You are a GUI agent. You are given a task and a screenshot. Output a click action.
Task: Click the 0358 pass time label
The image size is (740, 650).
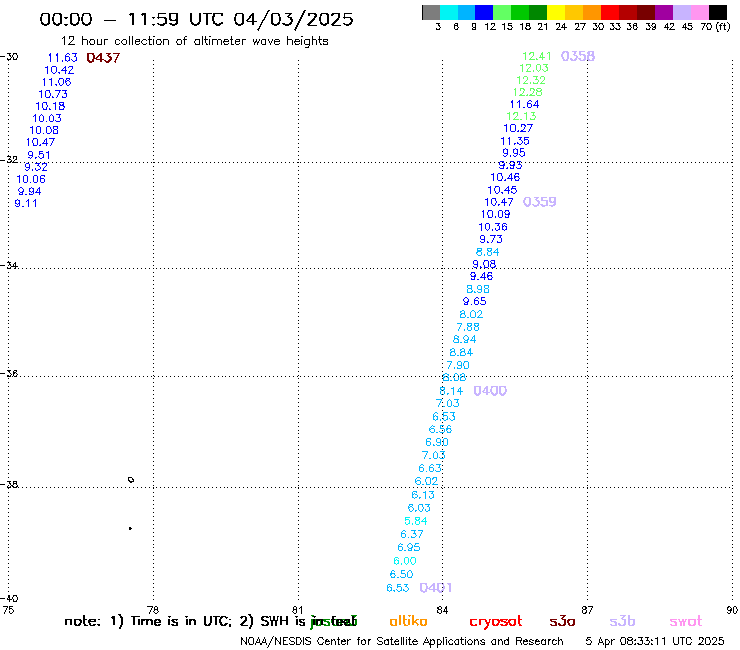(578, 56)
